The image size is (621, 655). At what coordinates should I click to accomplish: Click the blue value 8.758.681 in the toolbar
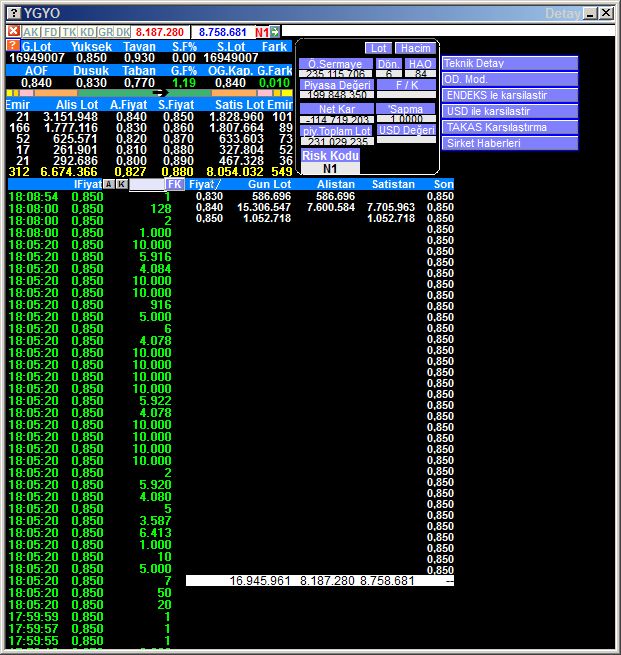click(223, 32)
